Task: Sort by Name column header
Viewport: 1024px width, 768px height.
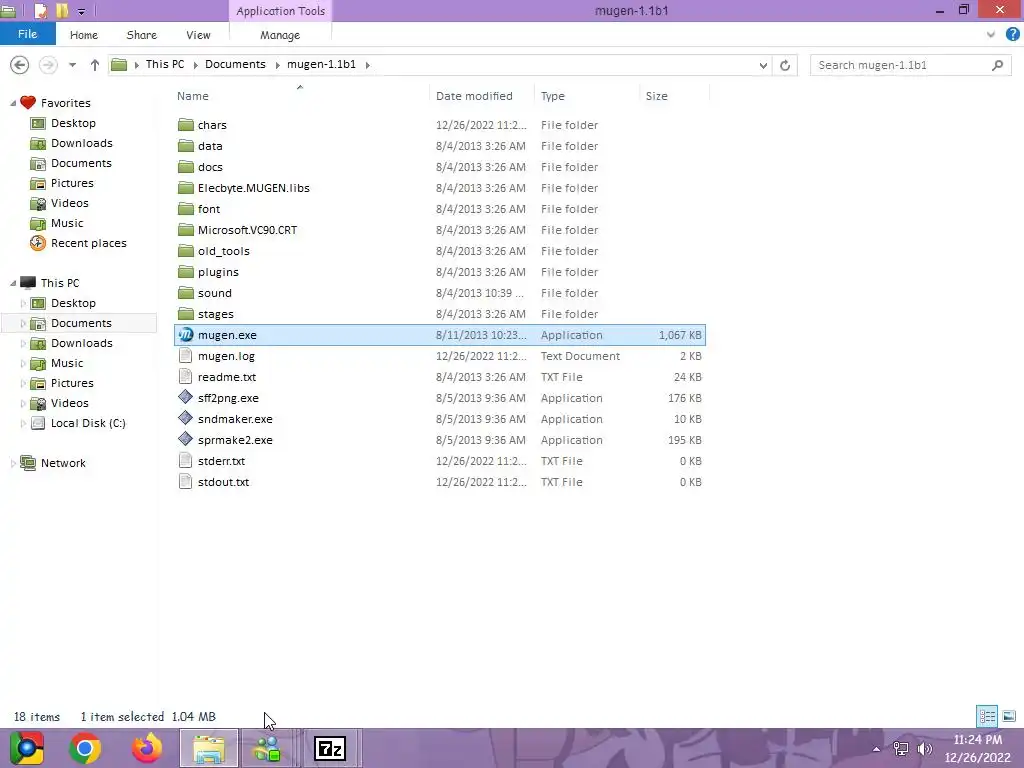Action: pos(193,96)
